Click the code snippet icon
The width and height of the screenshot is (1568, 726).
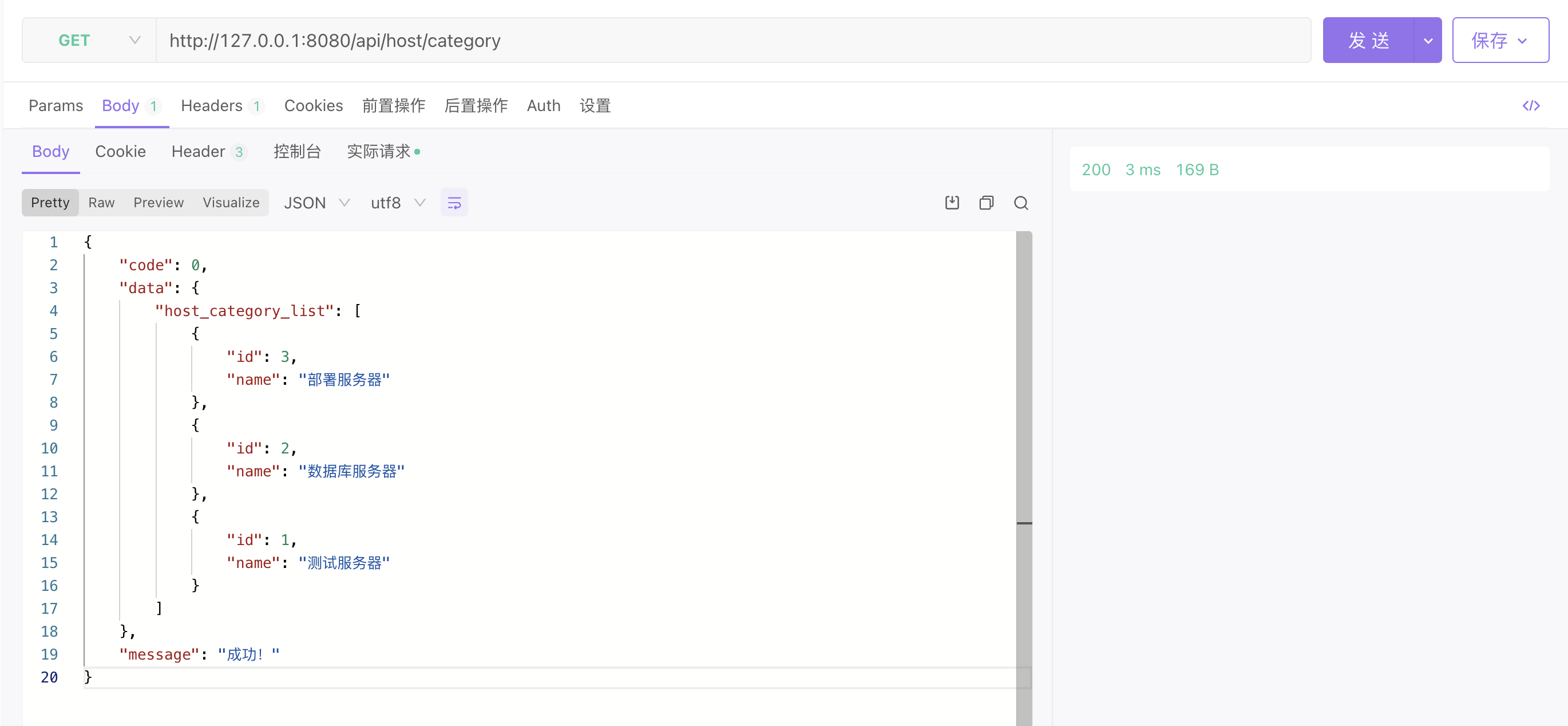click(x=1530, y=106)
